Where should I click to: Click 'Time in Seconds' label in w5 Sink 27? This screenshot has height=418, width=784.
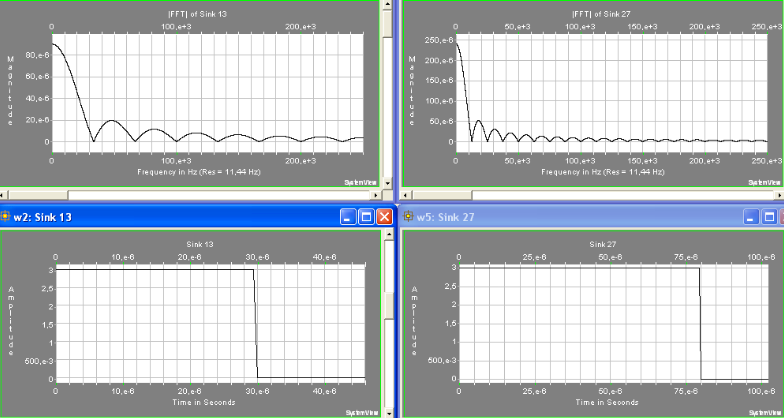pos(607,402)
